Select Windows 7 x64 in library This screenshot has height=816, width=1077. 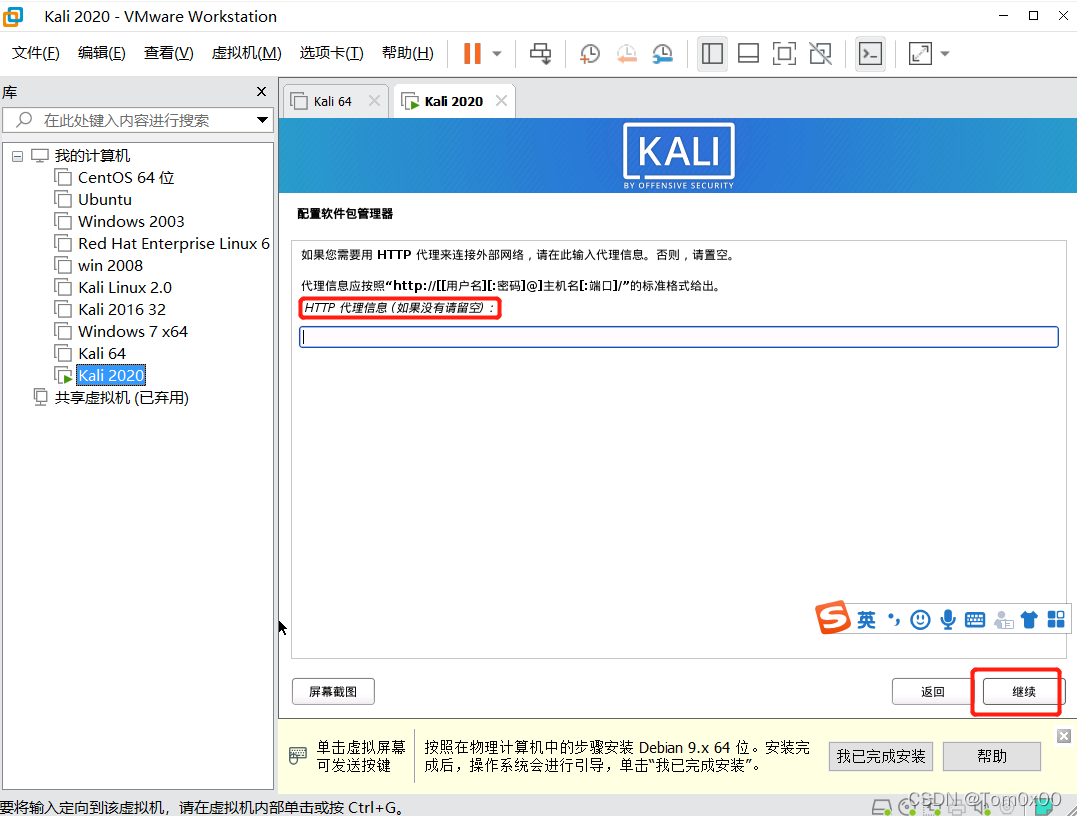[x=133, y=332]
